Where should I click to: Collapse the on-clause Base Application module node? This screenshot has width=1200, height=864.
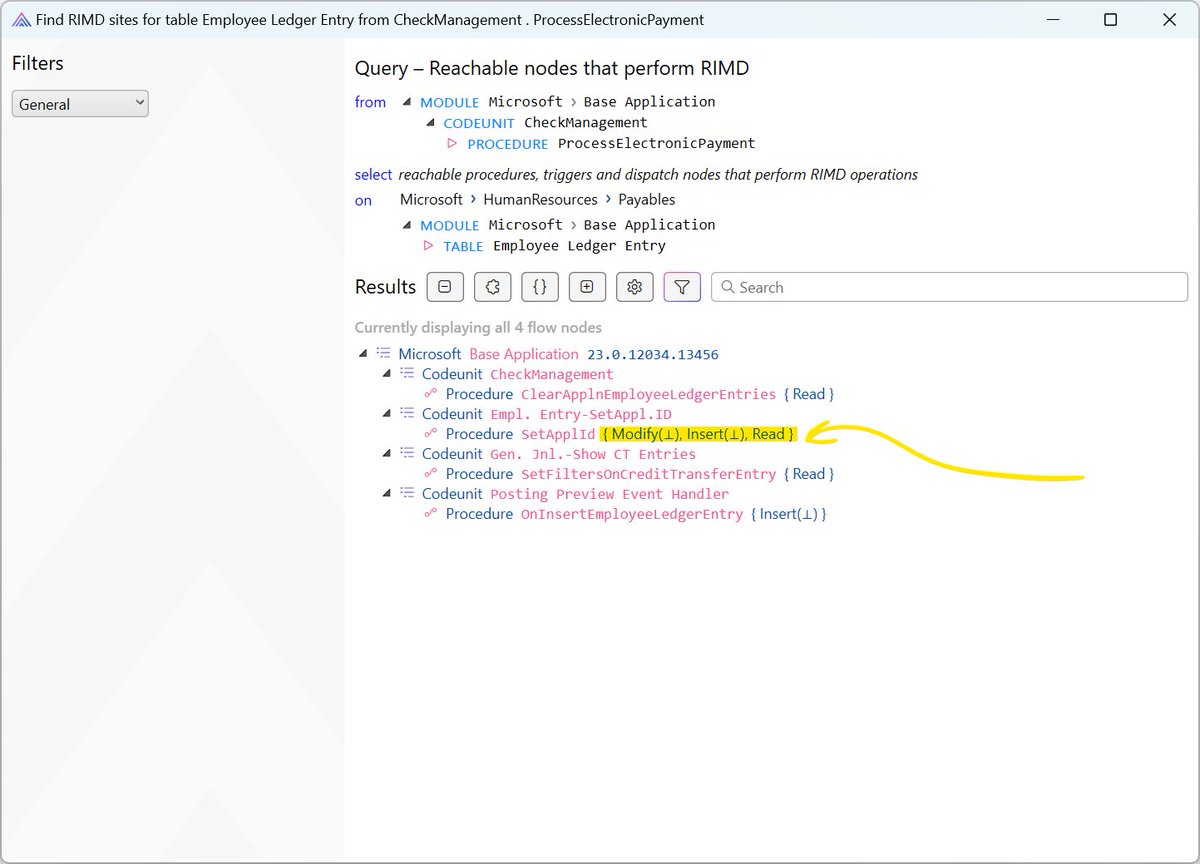pyautogui.click(x=407, y=226)
